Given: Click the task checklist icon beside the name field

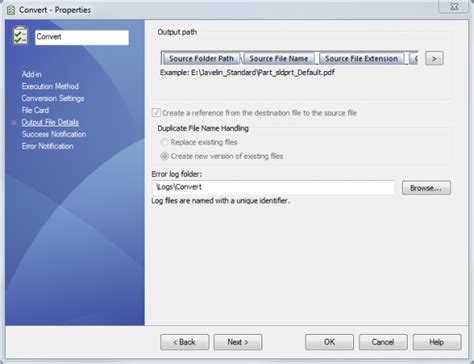Looking at the screenshot, I should (20, 36).
